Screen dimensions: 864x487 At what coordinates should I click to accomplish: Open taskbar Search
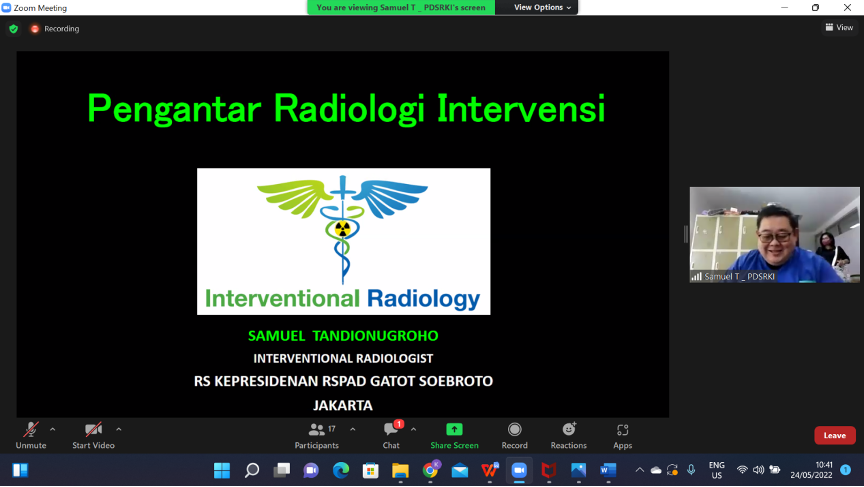tap(252, 470)
